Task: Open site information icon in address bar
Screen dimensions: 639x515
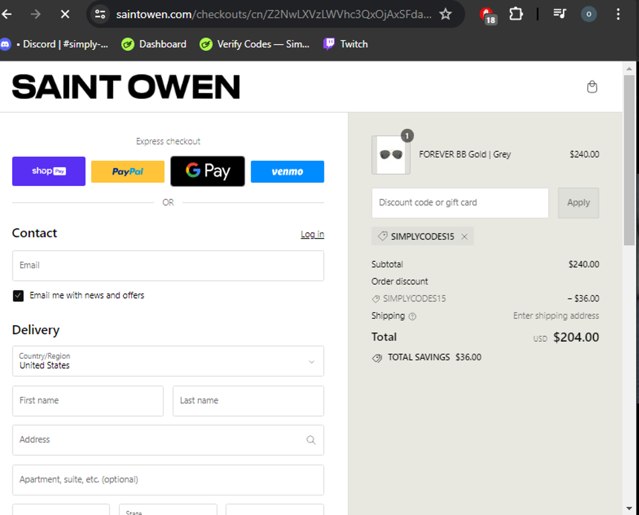Action: 100,14
